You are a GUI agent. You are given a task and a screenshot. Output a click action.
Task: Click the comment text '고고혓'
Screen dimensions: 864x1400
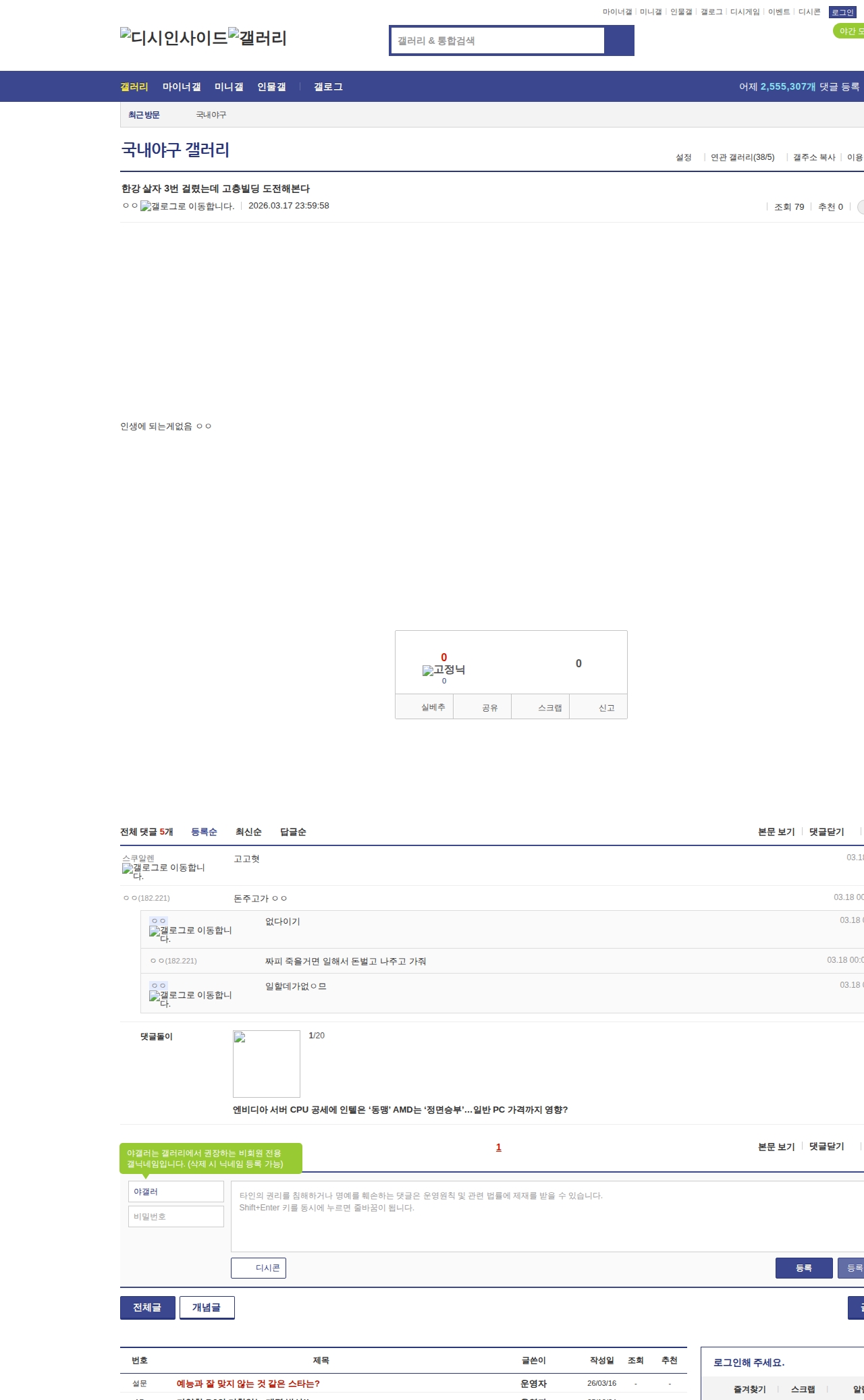(x=246, y=859)
